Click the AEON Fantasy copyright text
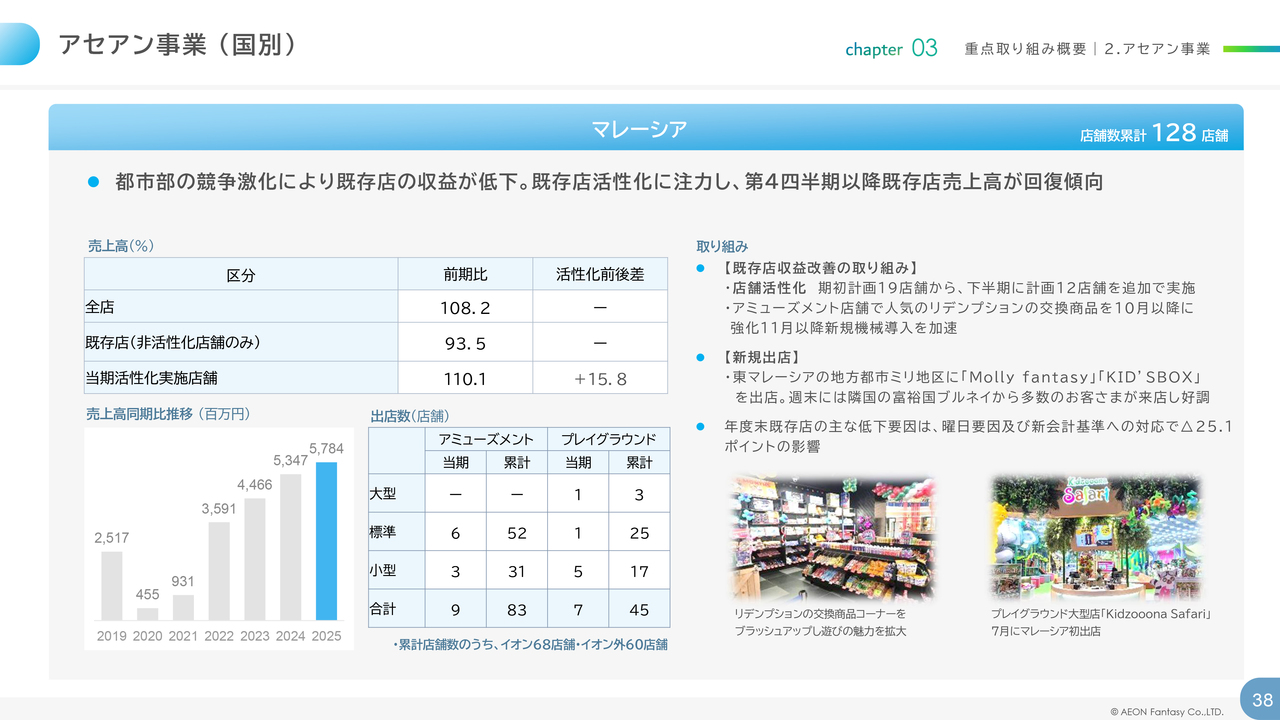This screenshot has height=720, width=1280. (1166, 712)
